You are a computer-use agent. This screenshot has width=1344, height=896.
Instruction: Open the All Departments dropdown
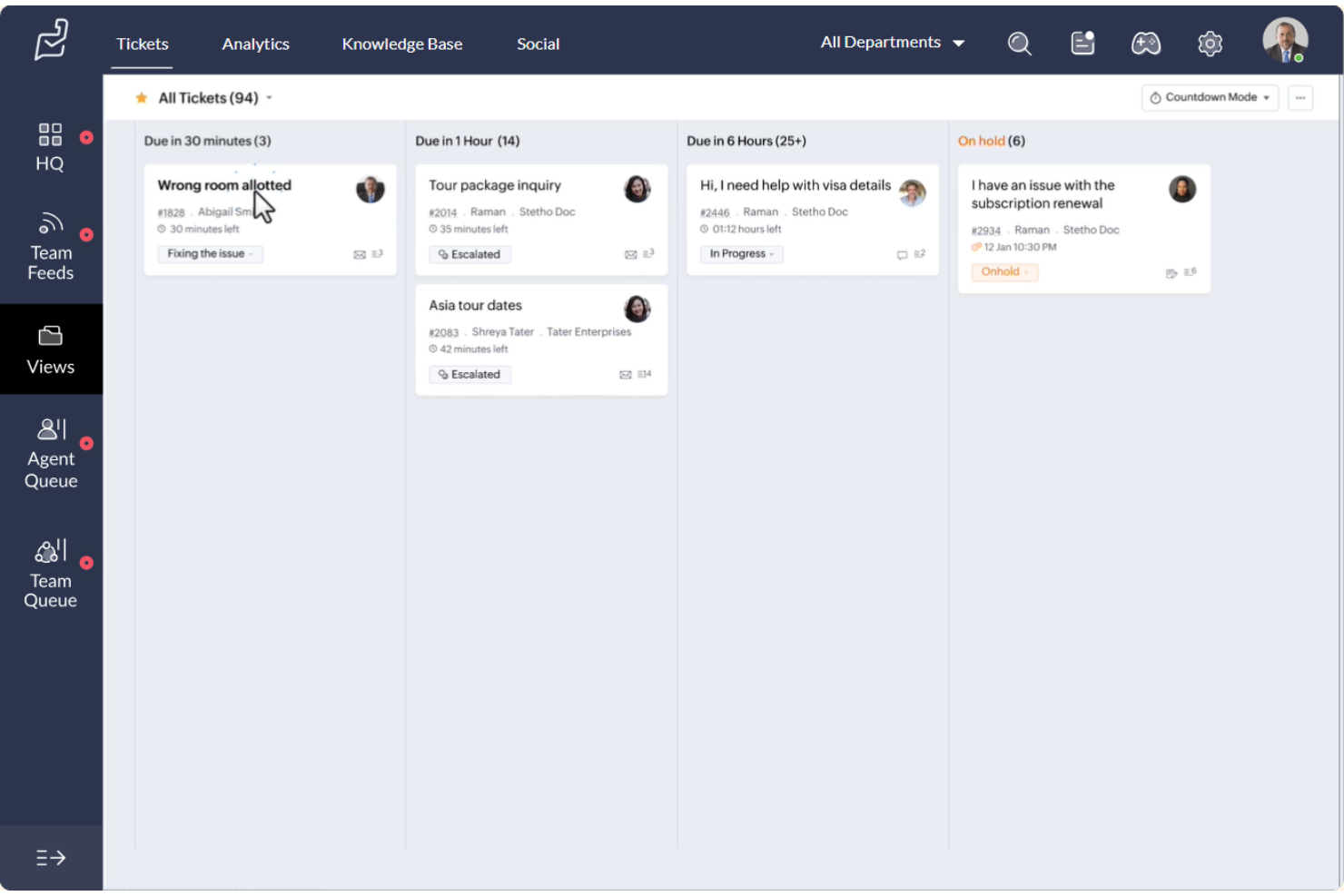coord(893,42)
